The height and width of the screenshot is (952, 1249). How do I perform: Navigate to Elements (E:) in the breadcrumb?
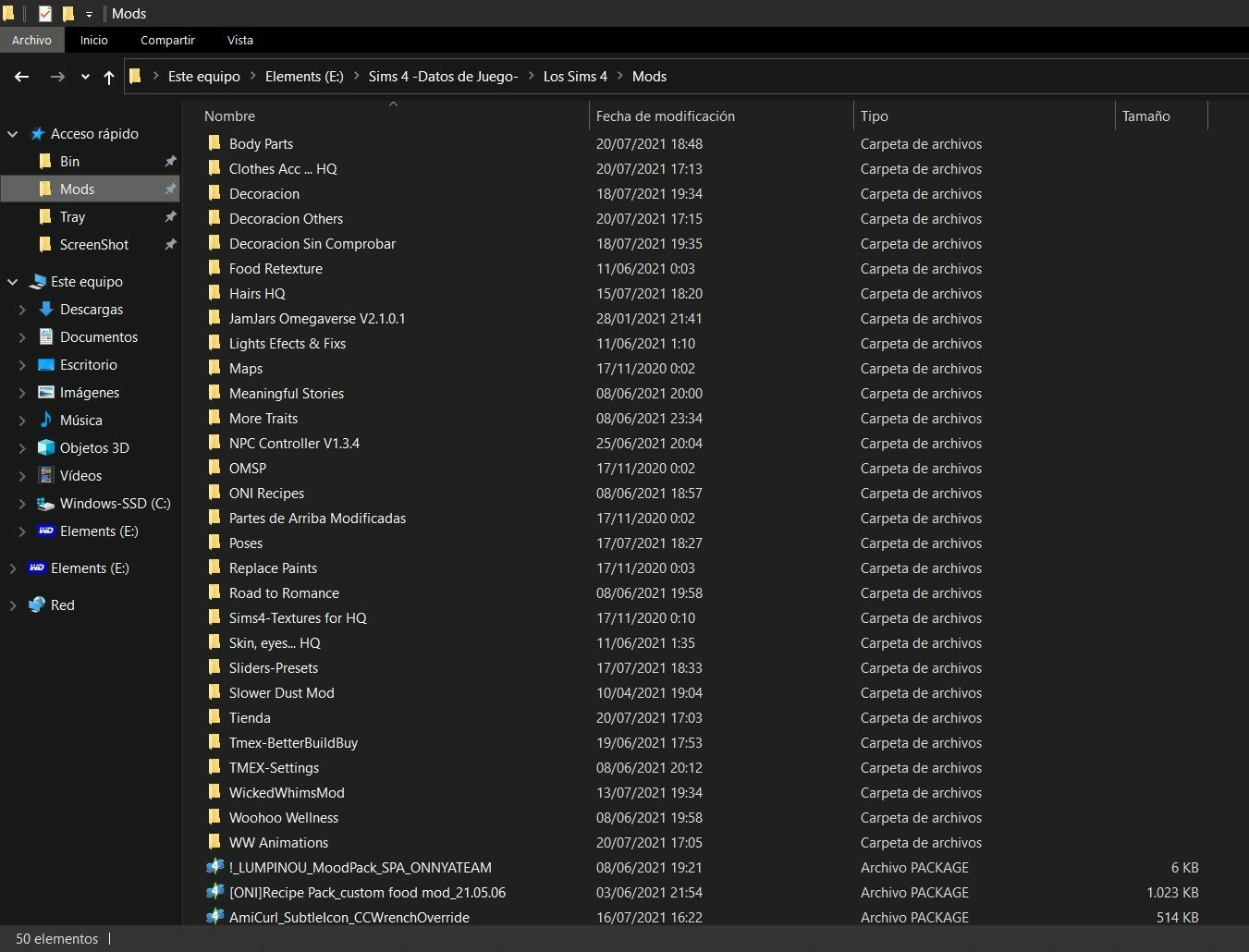[304, 77]
